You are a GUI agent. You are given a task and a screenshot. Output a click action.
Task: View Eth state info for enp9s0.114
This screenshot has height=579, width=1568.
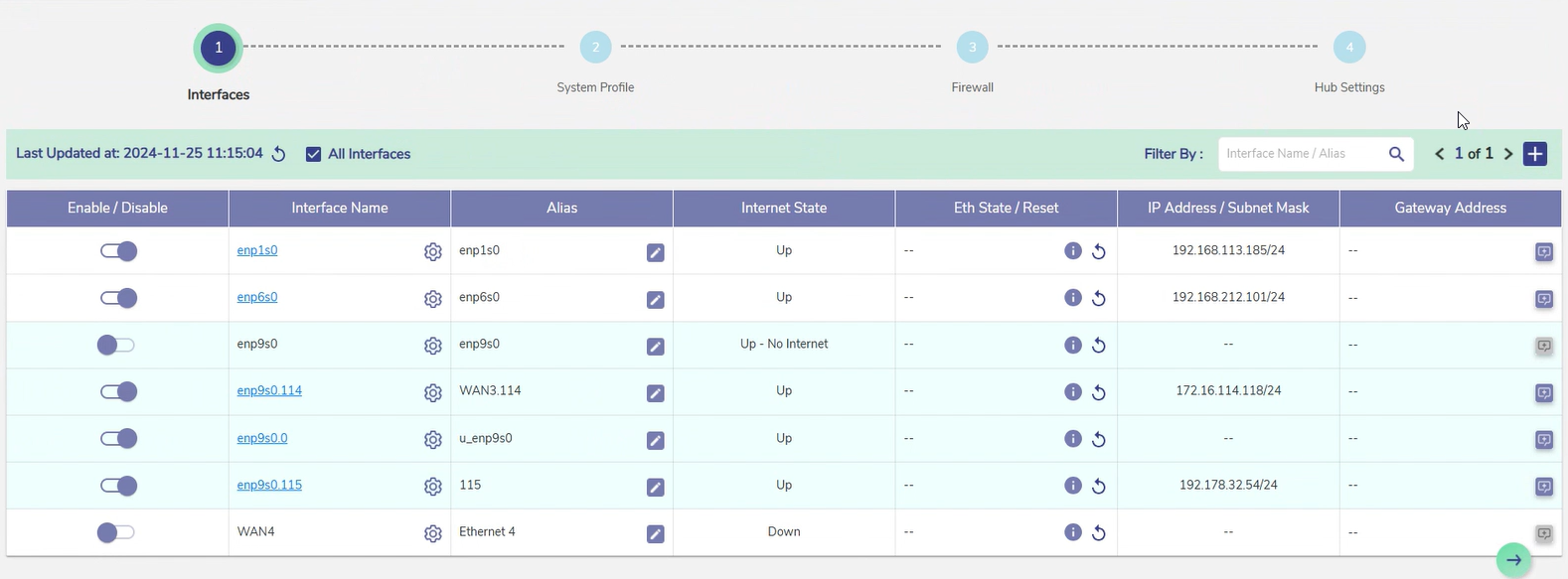[x=1072, y=391]
